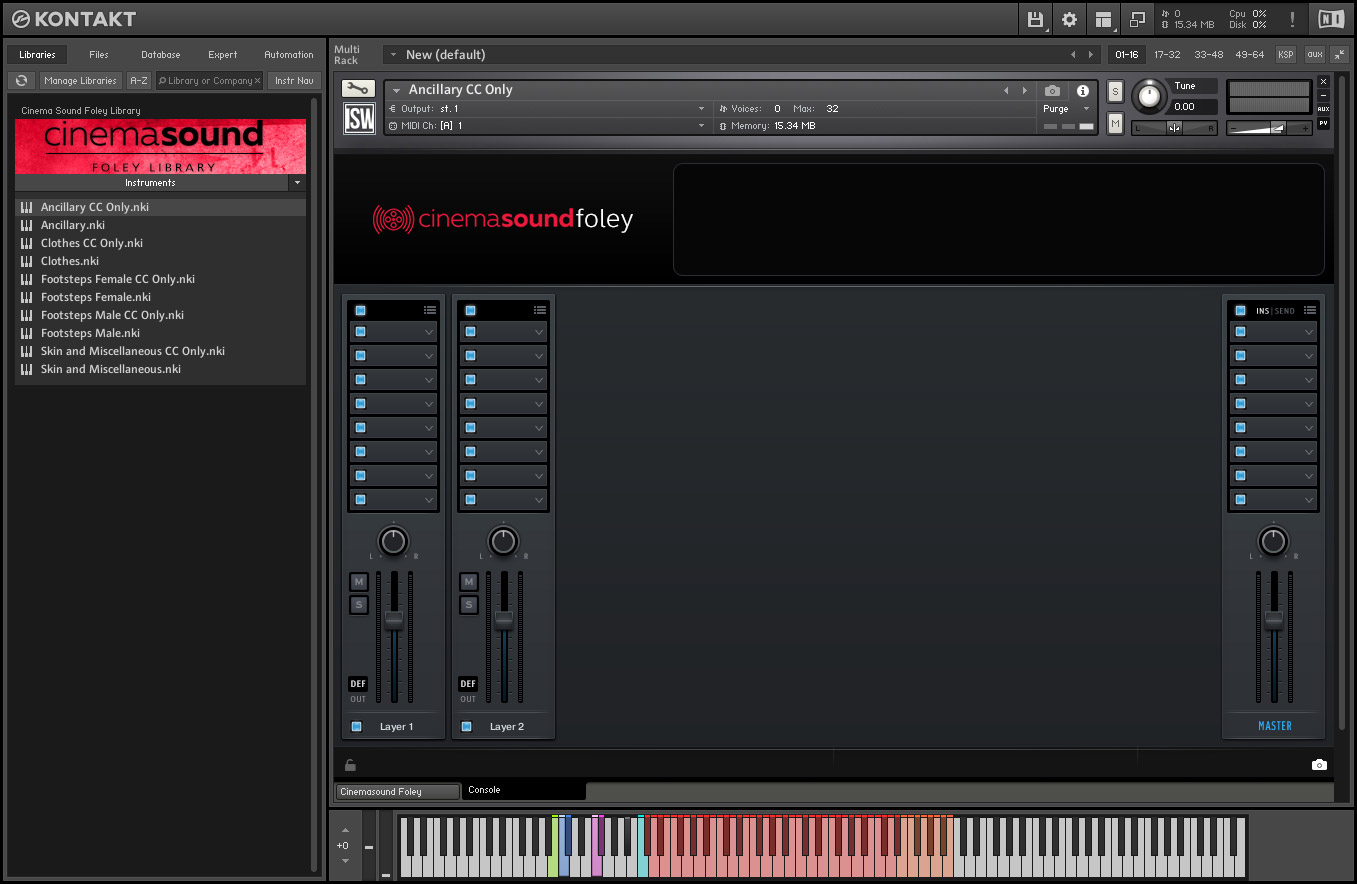This screenshot has width=1357, height=884.
Task: Toggle the PV button on instrument header
Action: [x=1323, y=124]
